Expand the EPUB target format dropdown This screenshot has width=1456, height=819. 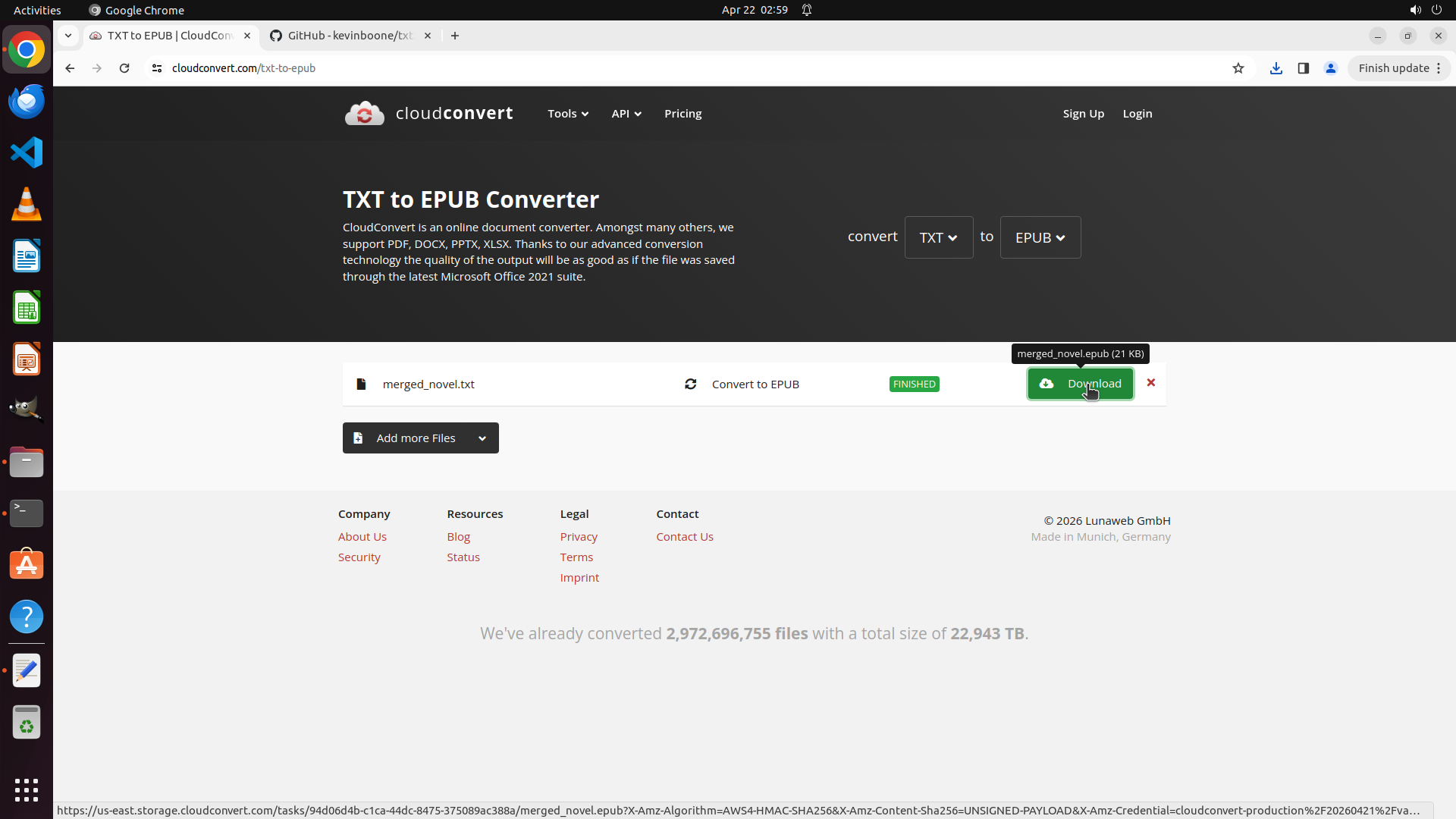[x=1040, y=237]
